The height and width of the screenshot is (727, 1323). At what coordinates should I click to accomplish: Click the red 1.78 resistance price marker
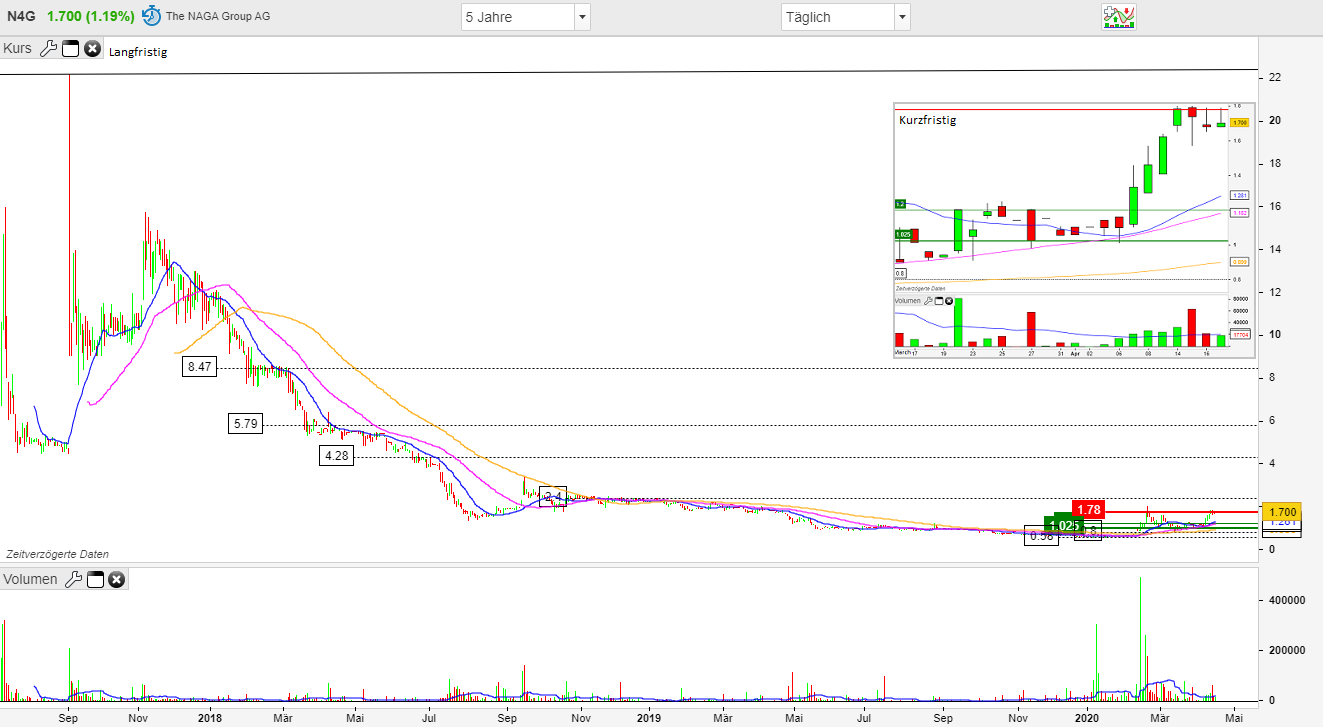click(1090, 509)
